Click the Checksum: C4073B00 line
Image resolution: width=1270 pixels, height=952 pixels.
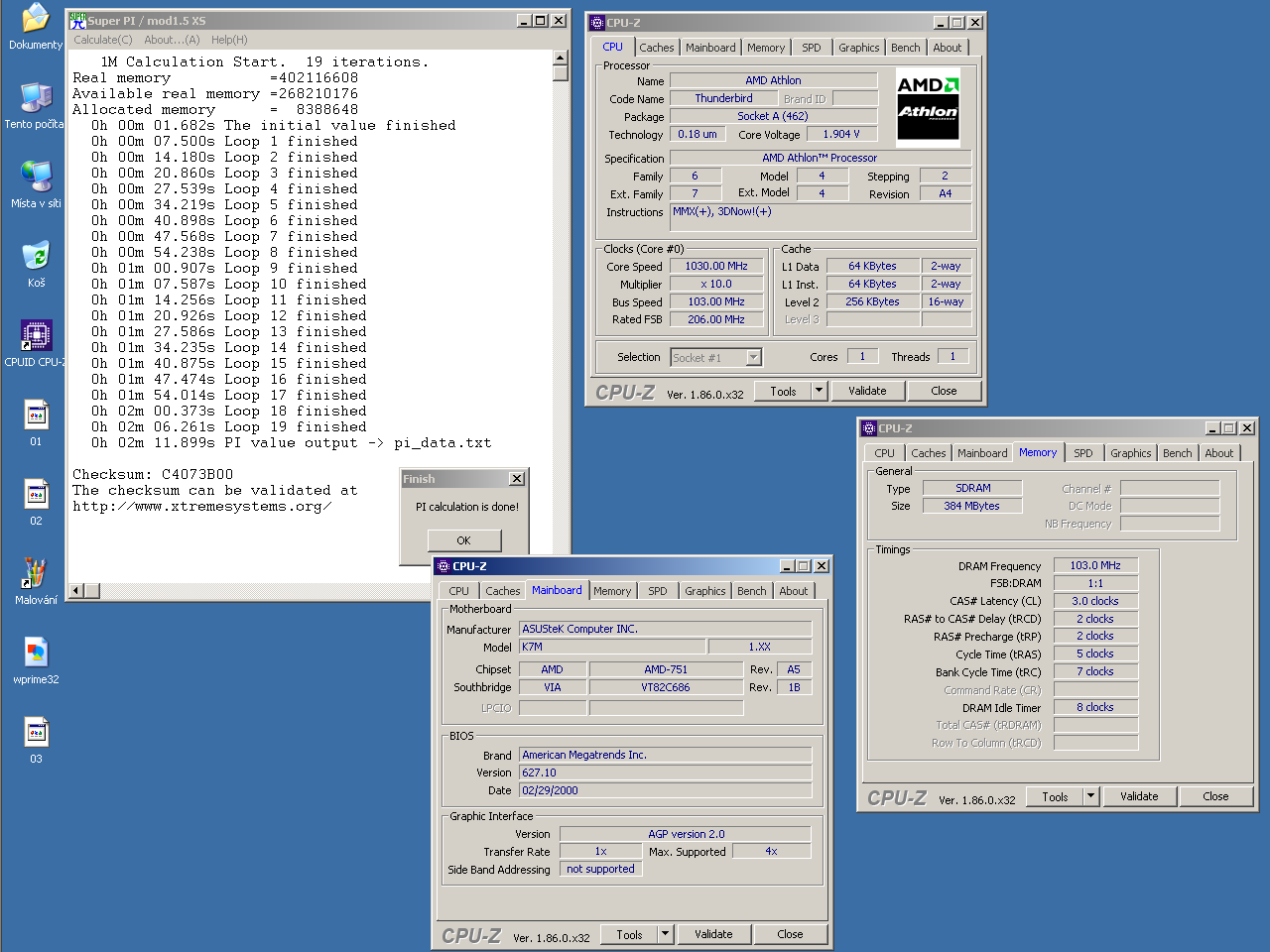(x=153, y=474)
